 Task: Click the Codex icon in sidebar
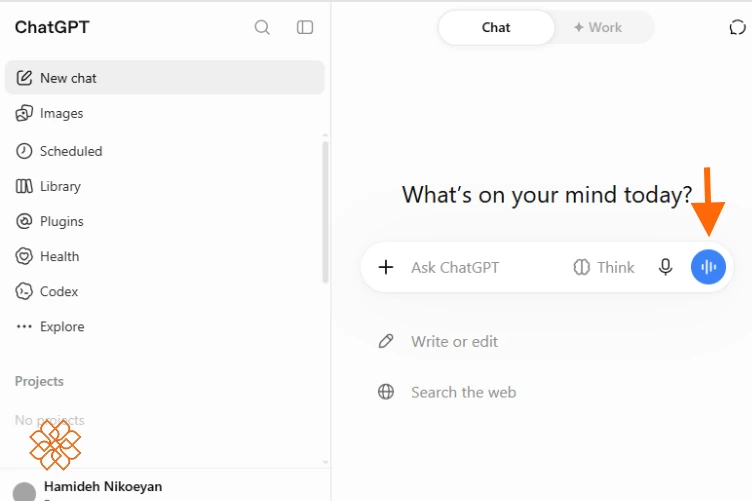click(x=24, y=291)
